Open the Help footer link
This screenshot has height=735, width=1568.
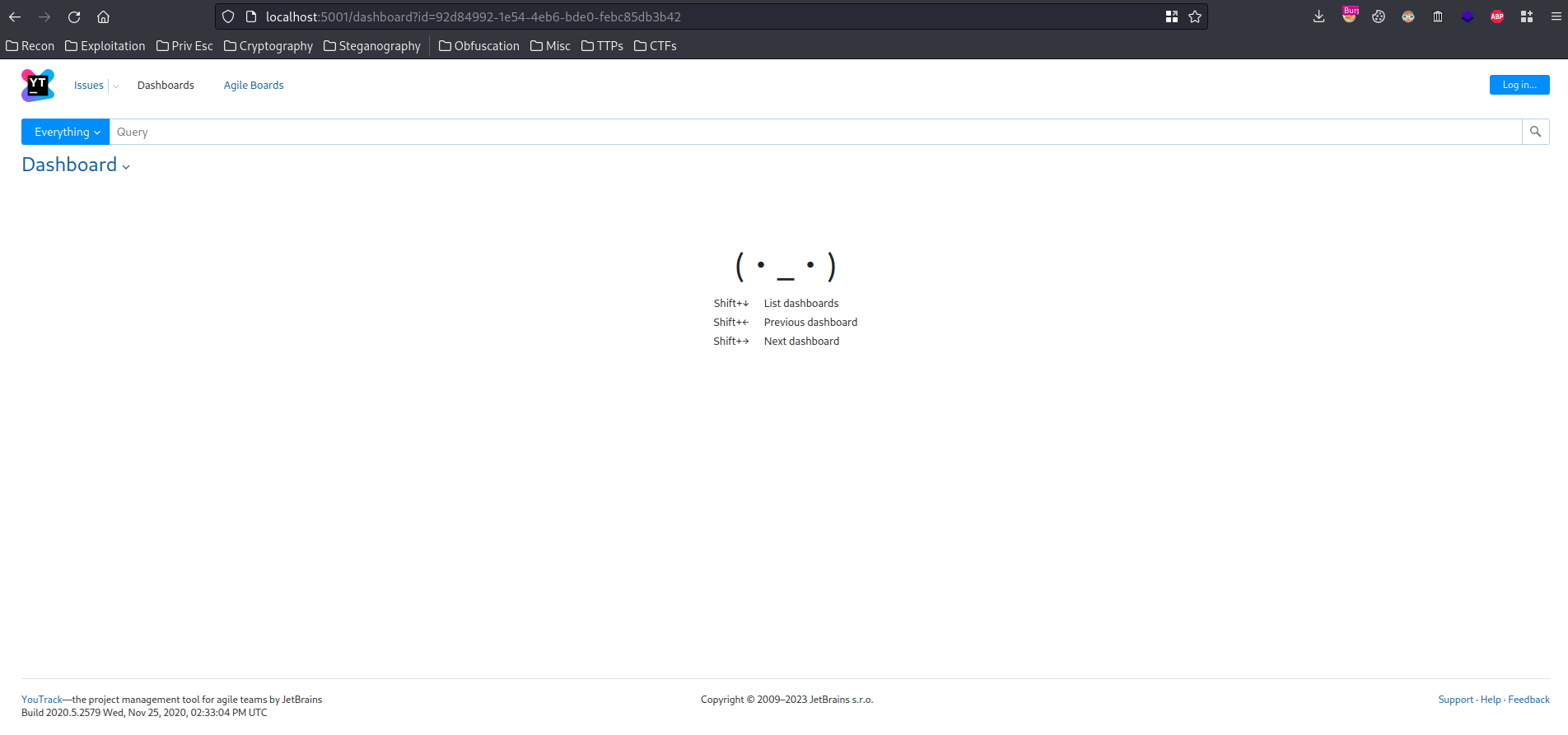point(1491,700)
